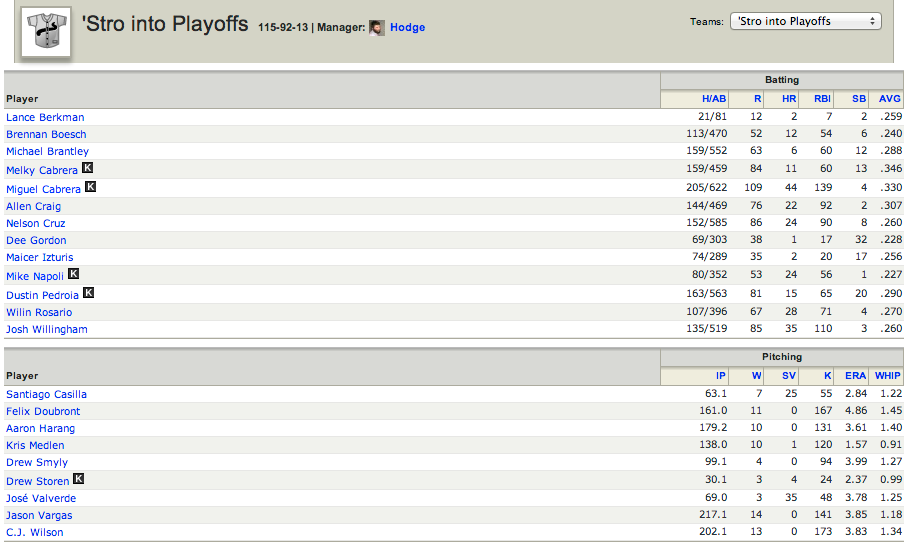Click the K badge beside Dustin Pedroia

click(x=89, y=293)
